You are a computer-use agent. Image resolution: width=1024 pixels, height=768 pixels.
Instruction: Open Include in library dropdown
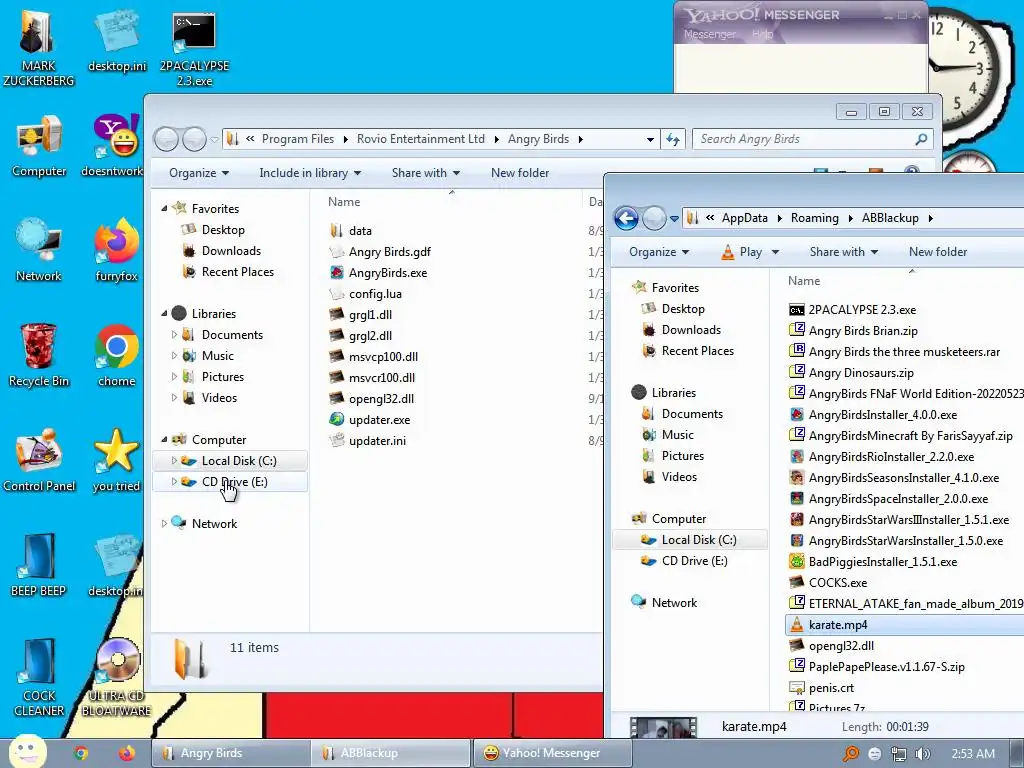tap(310, 173)
